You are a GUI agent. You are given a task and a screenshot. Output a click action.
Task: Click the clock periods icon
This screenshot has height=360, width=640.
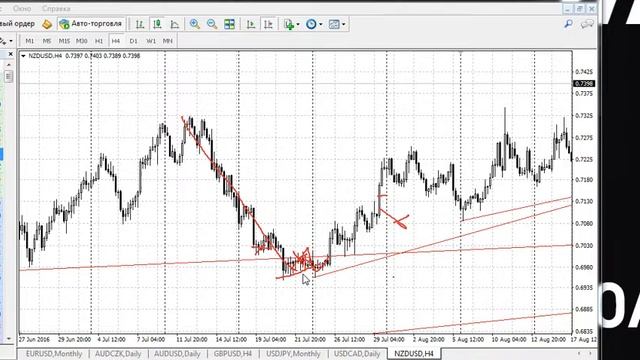point(311,24)
